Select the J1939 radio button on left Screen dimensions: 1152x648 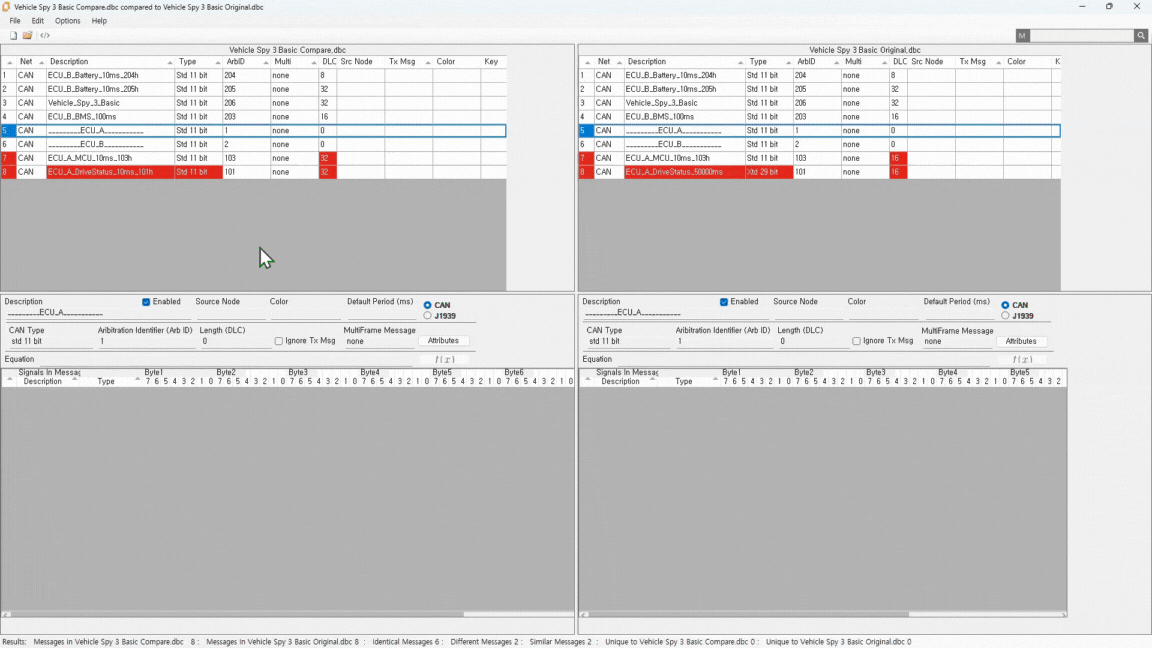click(x=428, y=316)
